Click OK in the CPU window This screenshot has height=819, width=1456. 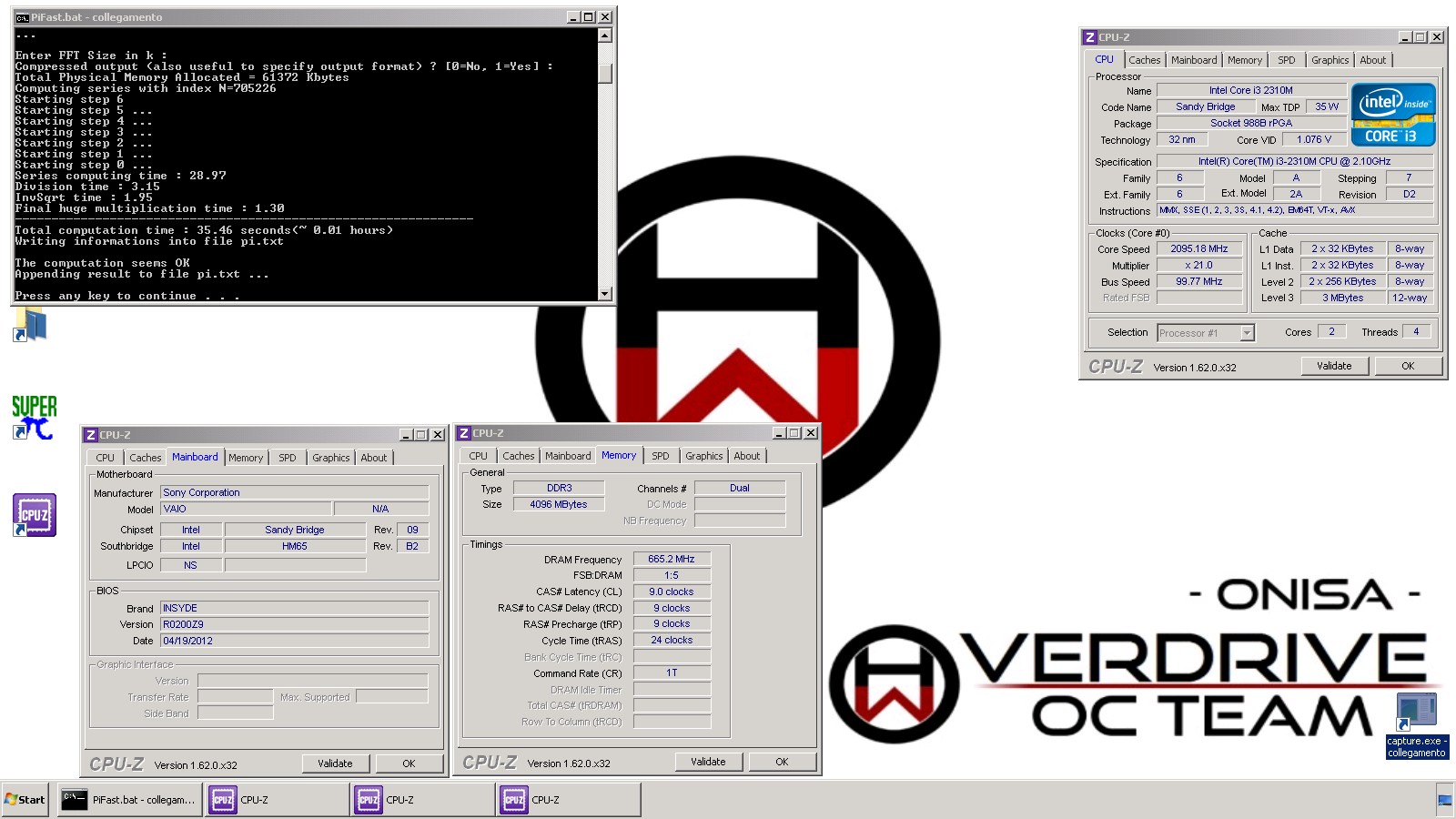[1408, 366]
